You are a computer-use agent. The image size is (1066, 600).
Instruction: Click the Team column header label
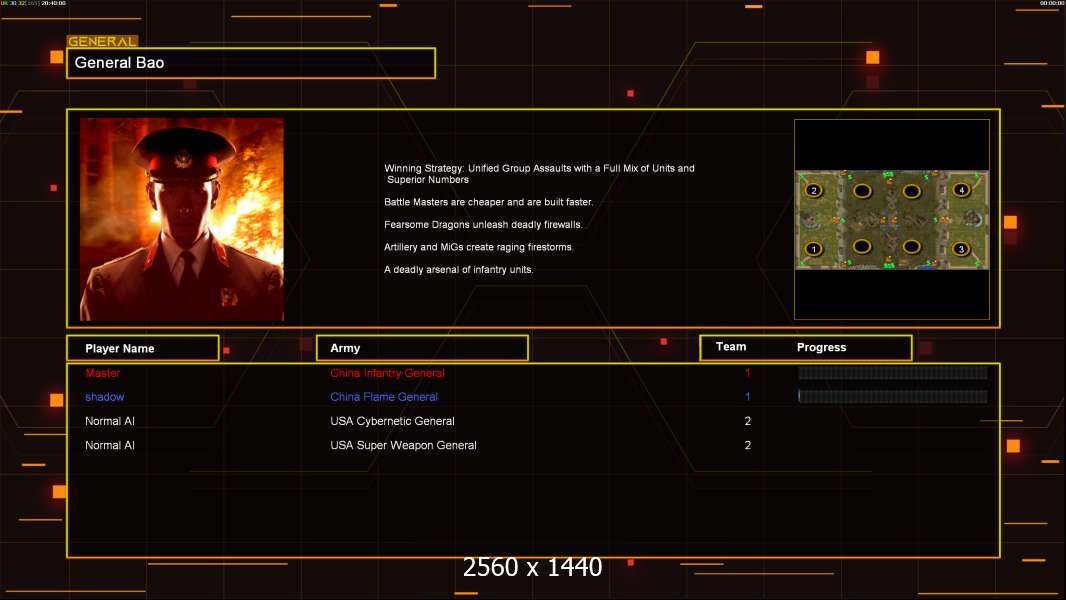[731, 347]
